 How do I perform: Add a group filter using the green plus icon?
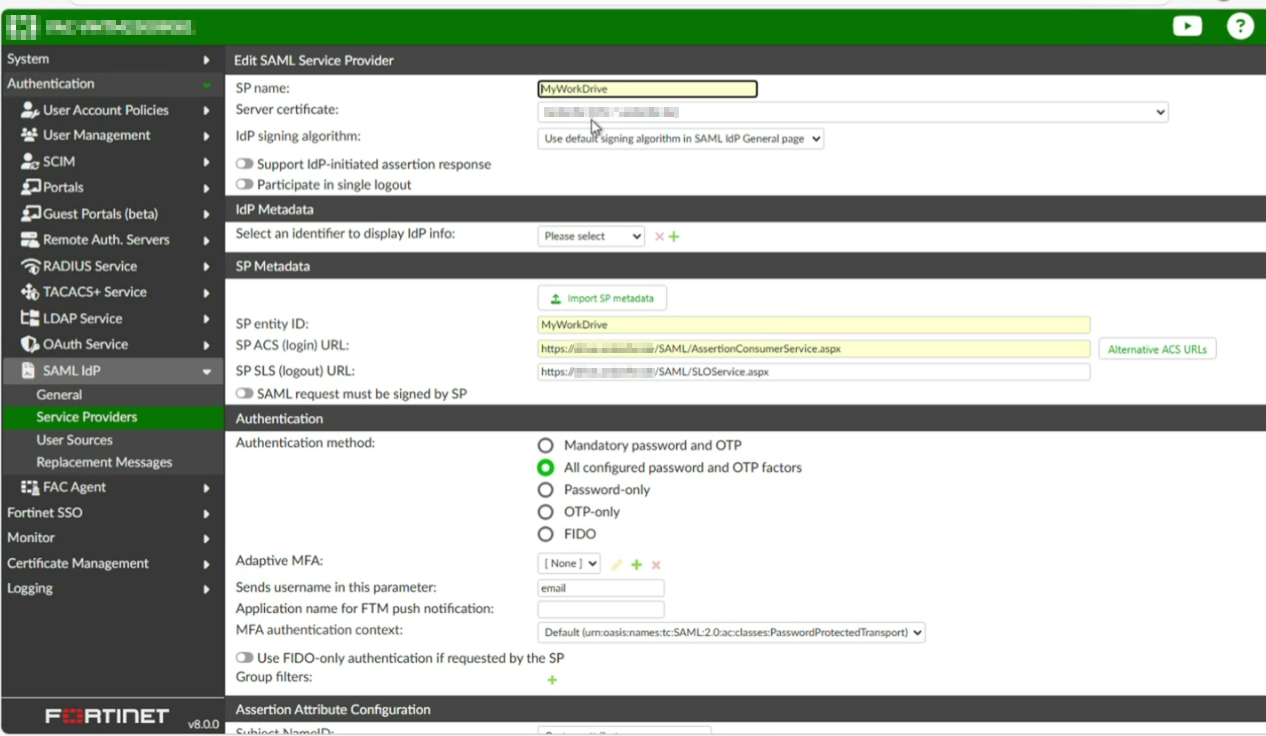551,680
